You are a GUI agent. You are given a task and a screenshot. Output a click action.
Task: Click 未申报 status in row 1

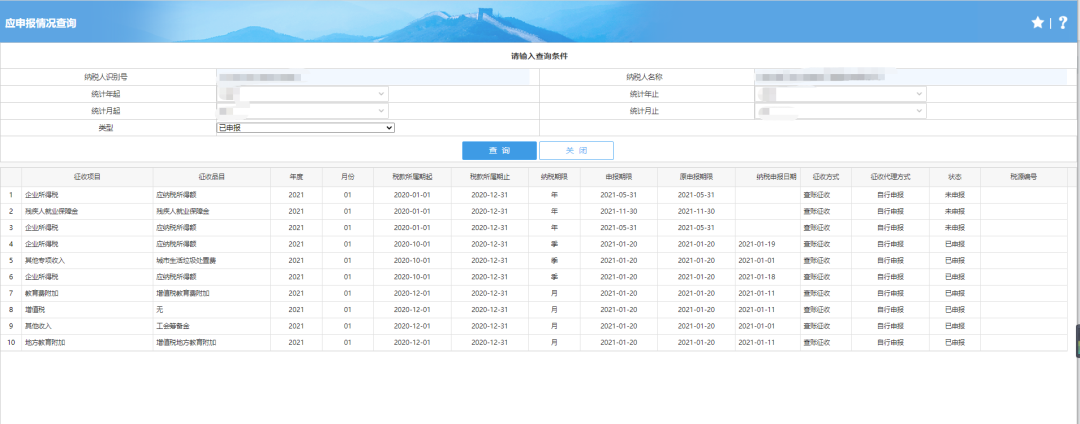(955, 195)
